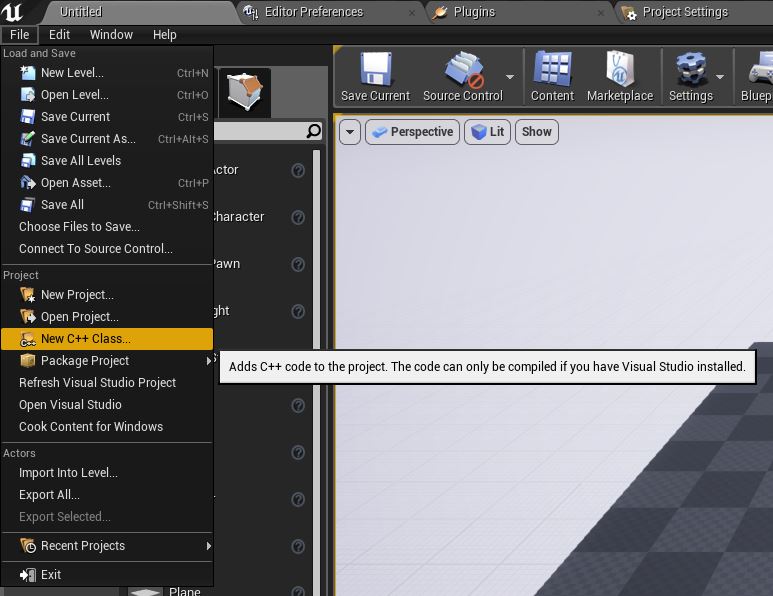The image size is (773, 596).
Task: Open help icon next to Light entry
Action: (298, 312)
